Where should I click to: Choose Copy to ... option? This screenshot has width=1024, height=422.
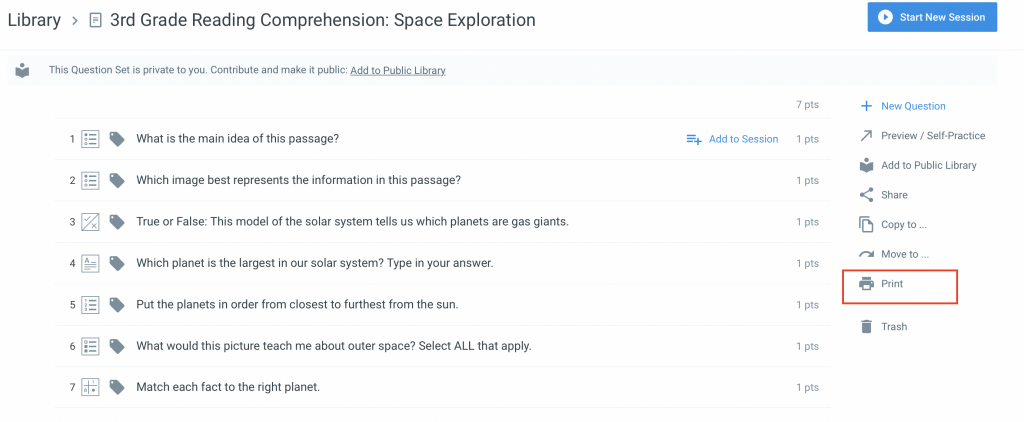903,225
